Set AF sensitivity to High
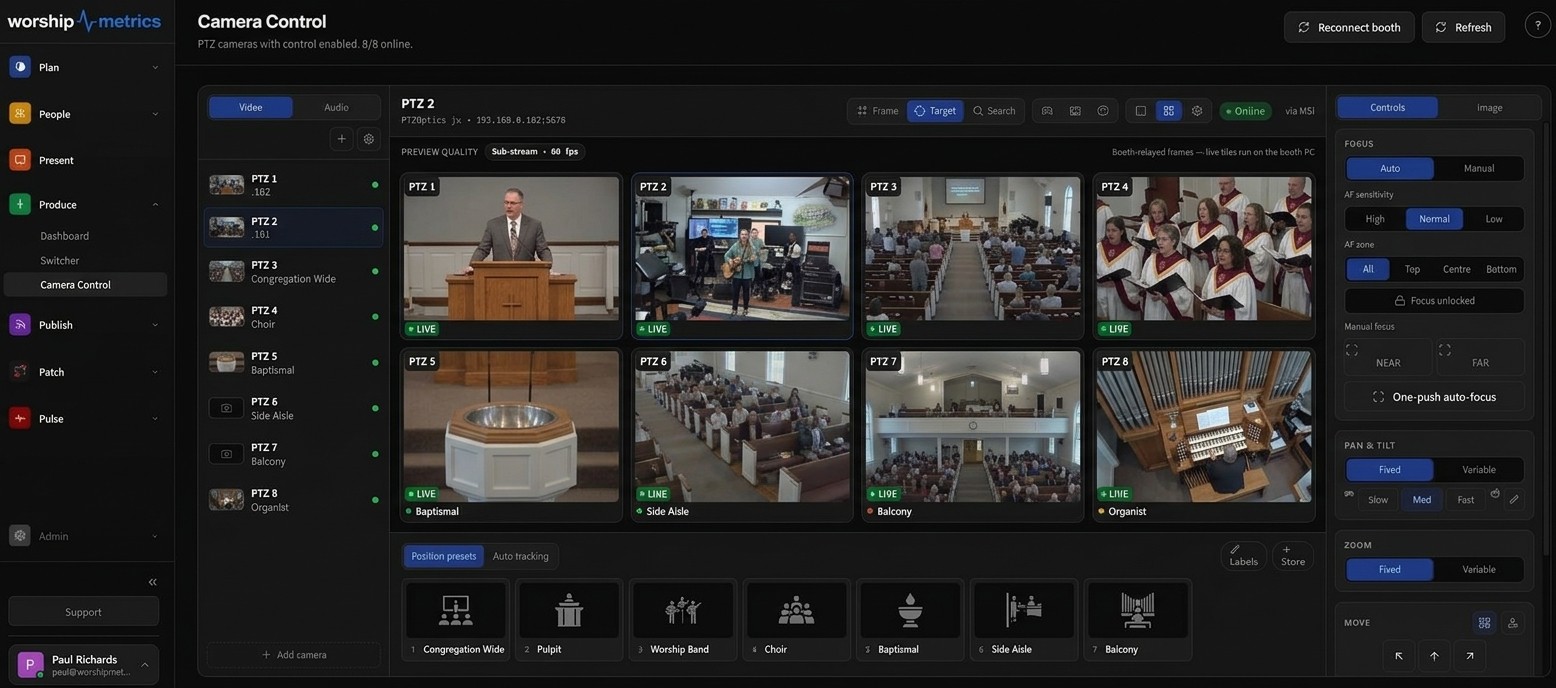Screen dimensions: 1556x688 (1375, 219)
